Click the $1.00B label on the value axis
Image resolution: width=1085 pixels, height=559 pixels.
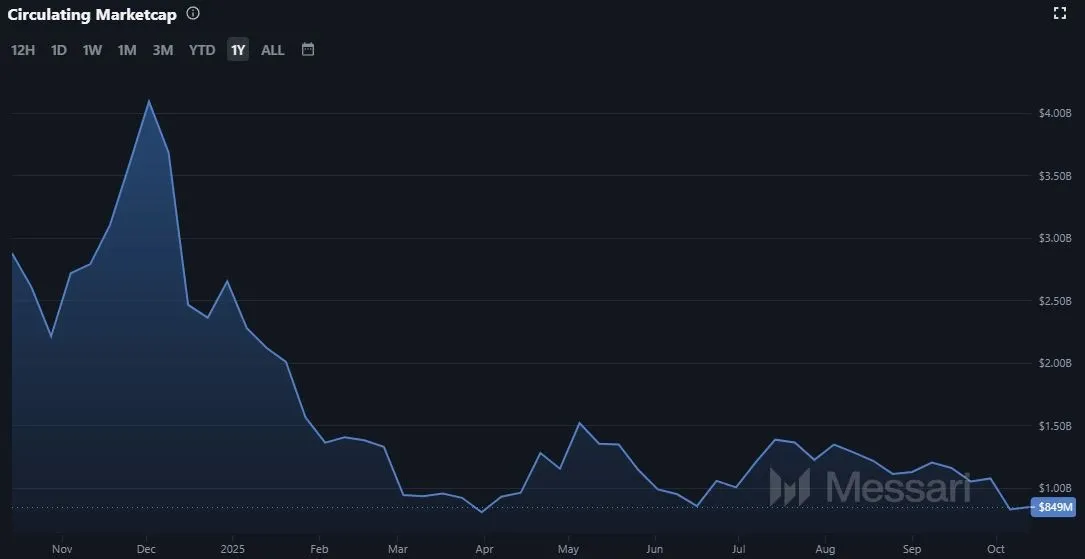coord(1054,488)
